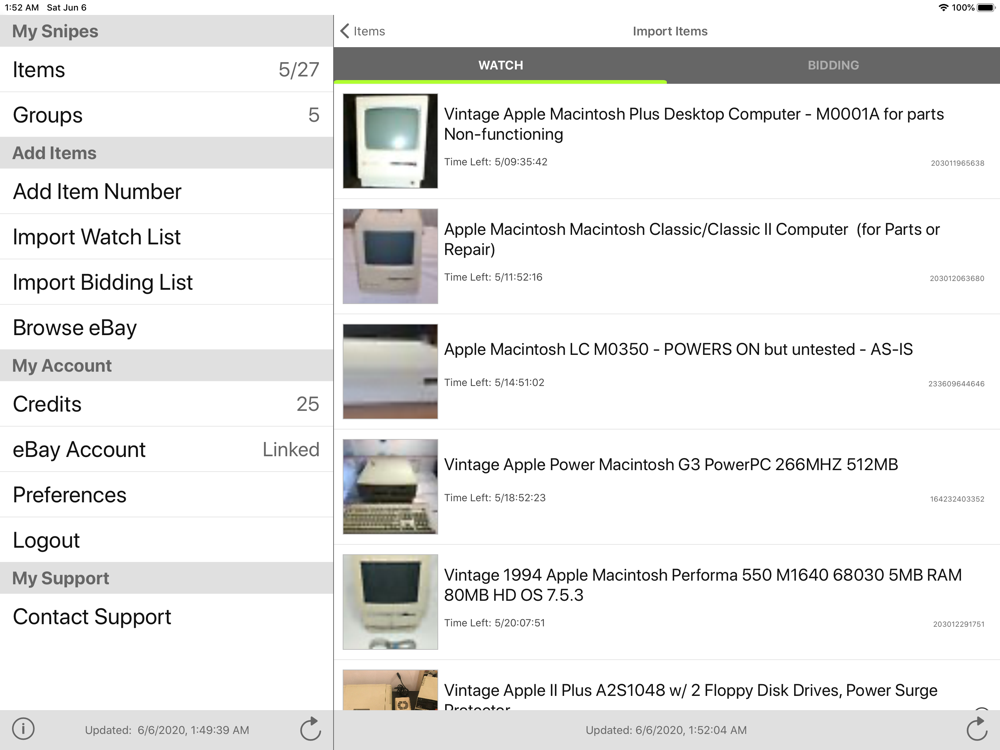Refresh the sidebar using the reload icon
Image resolution: width=1000 pixels, height=750 pixels.
(x=311, y=728)
